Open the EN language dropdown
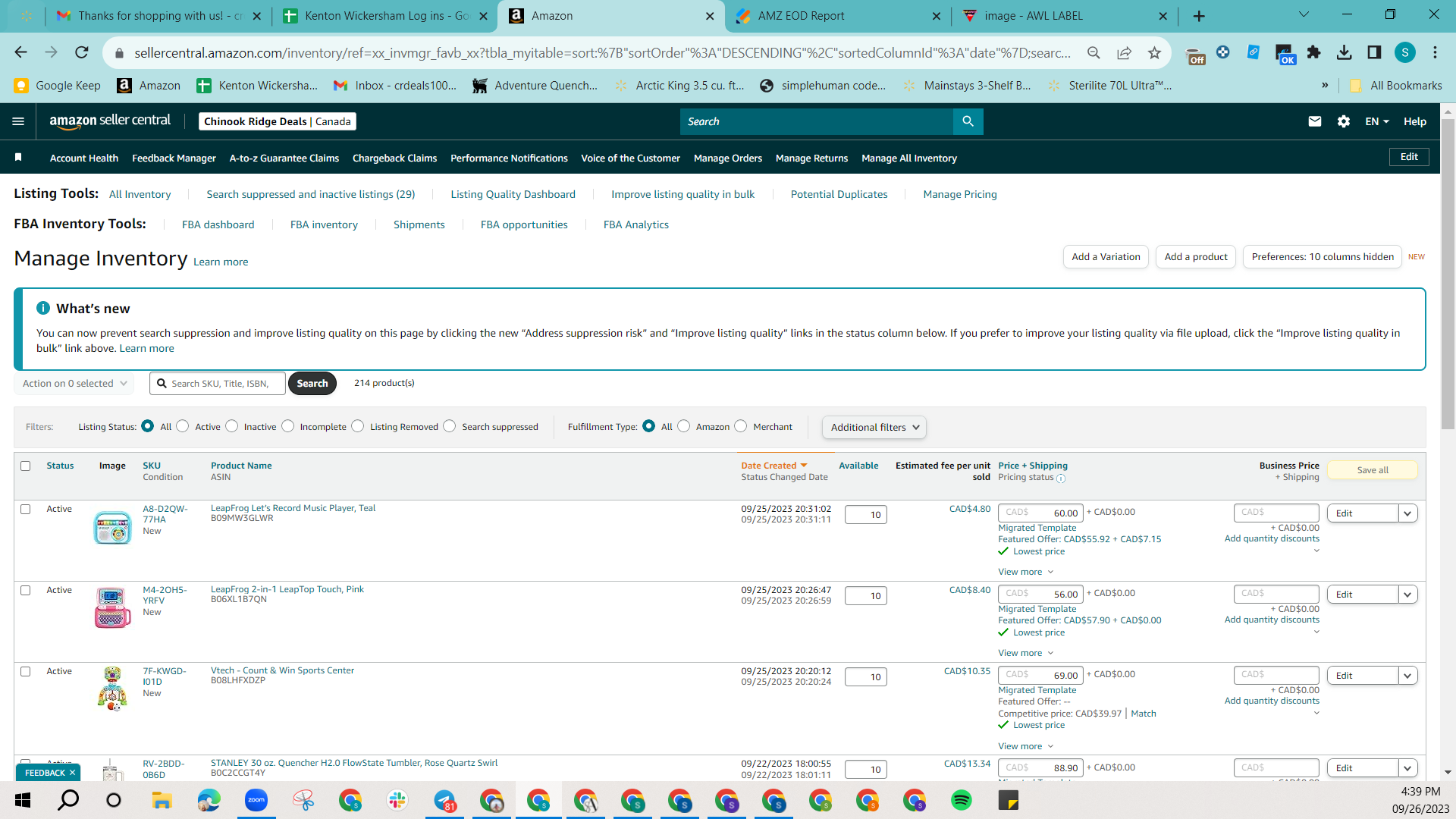Image resolution: width=1456 pixels, height=819 pixels. click(1377, 121)
